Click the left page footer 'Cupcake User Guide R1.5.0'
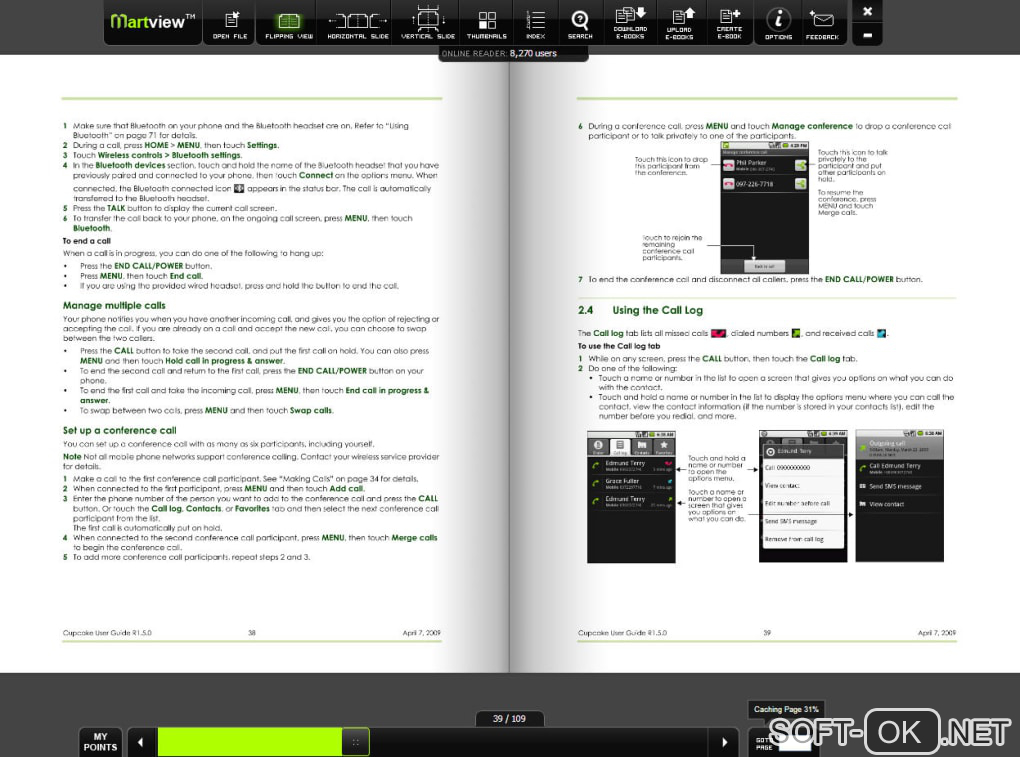 [x=107, y=633]
